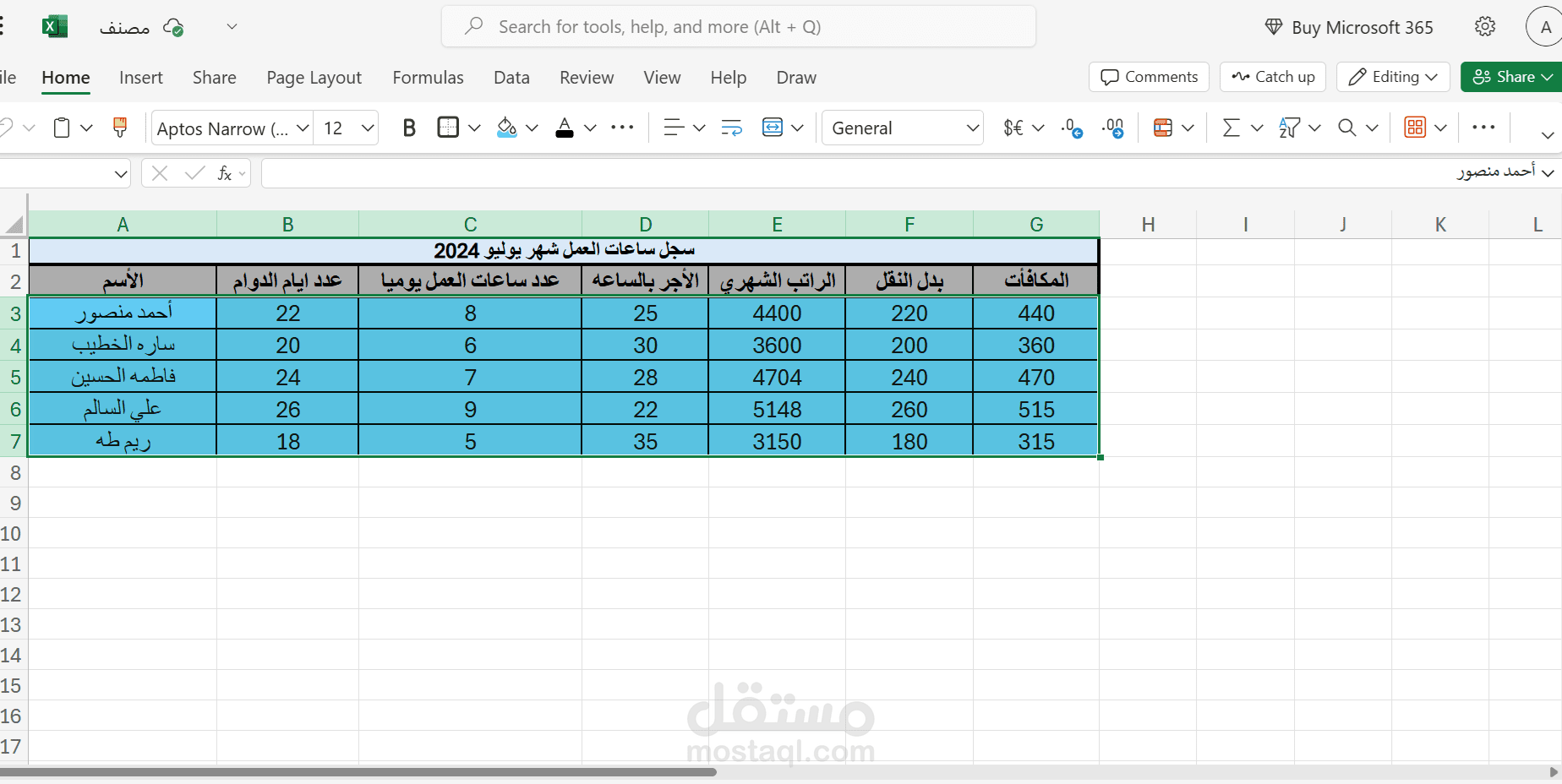Open the settings gear icon
The width and height of the screenshot is (1562, 784).
click(1485, 27)
